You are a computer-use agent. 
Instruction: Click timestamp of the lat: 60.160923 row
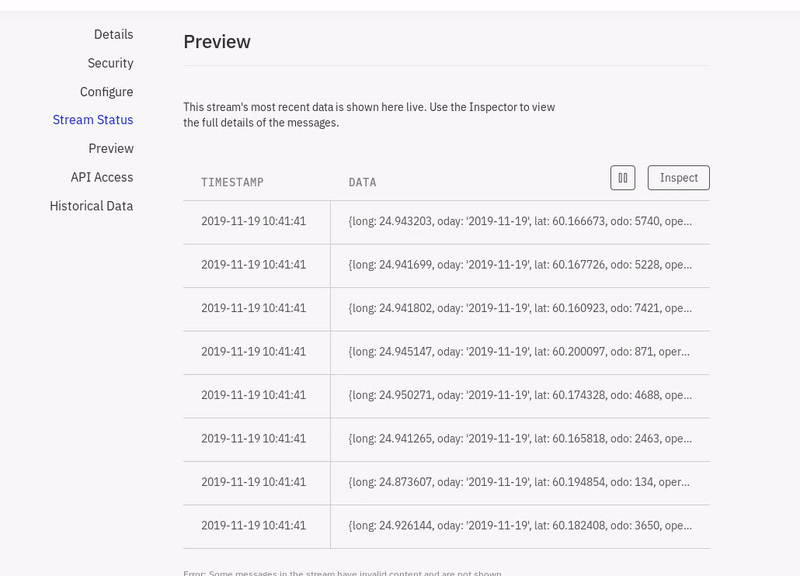[254, 308]
